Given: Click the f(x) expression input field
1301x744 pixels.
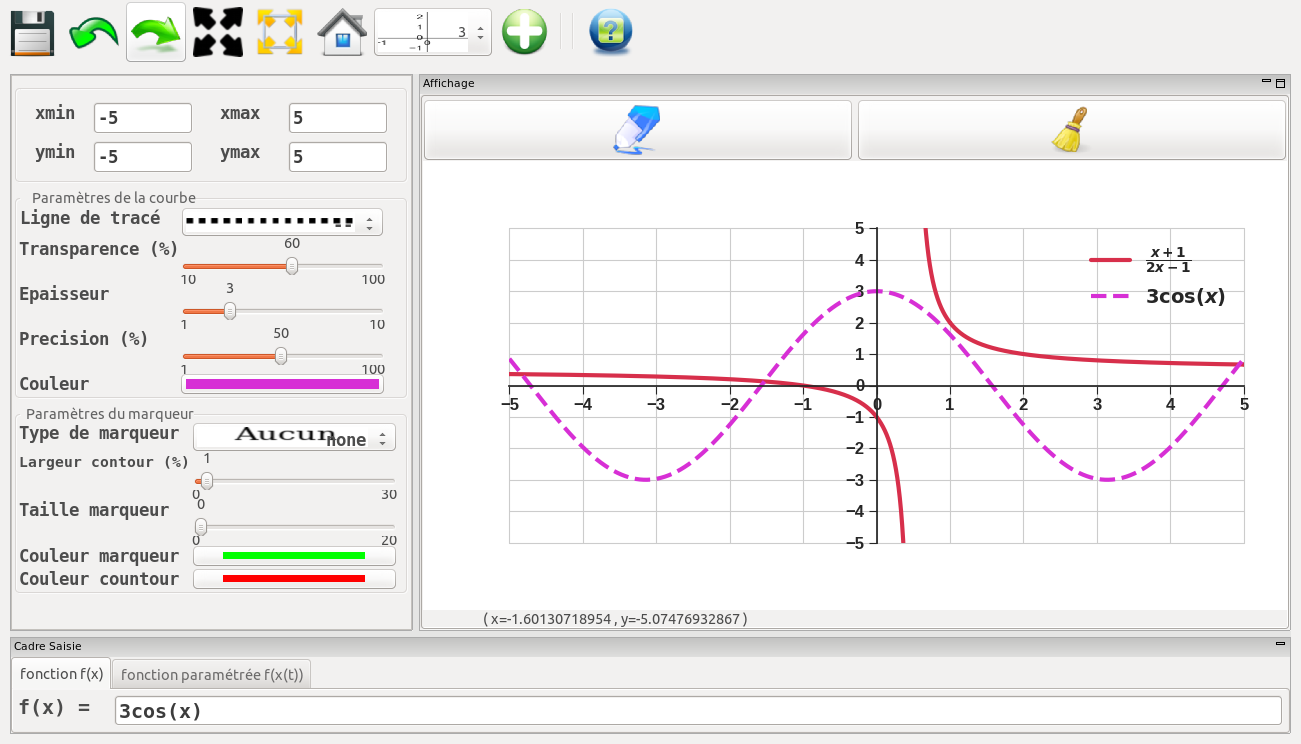Looking at the screenshot, I should pos(698,711).
